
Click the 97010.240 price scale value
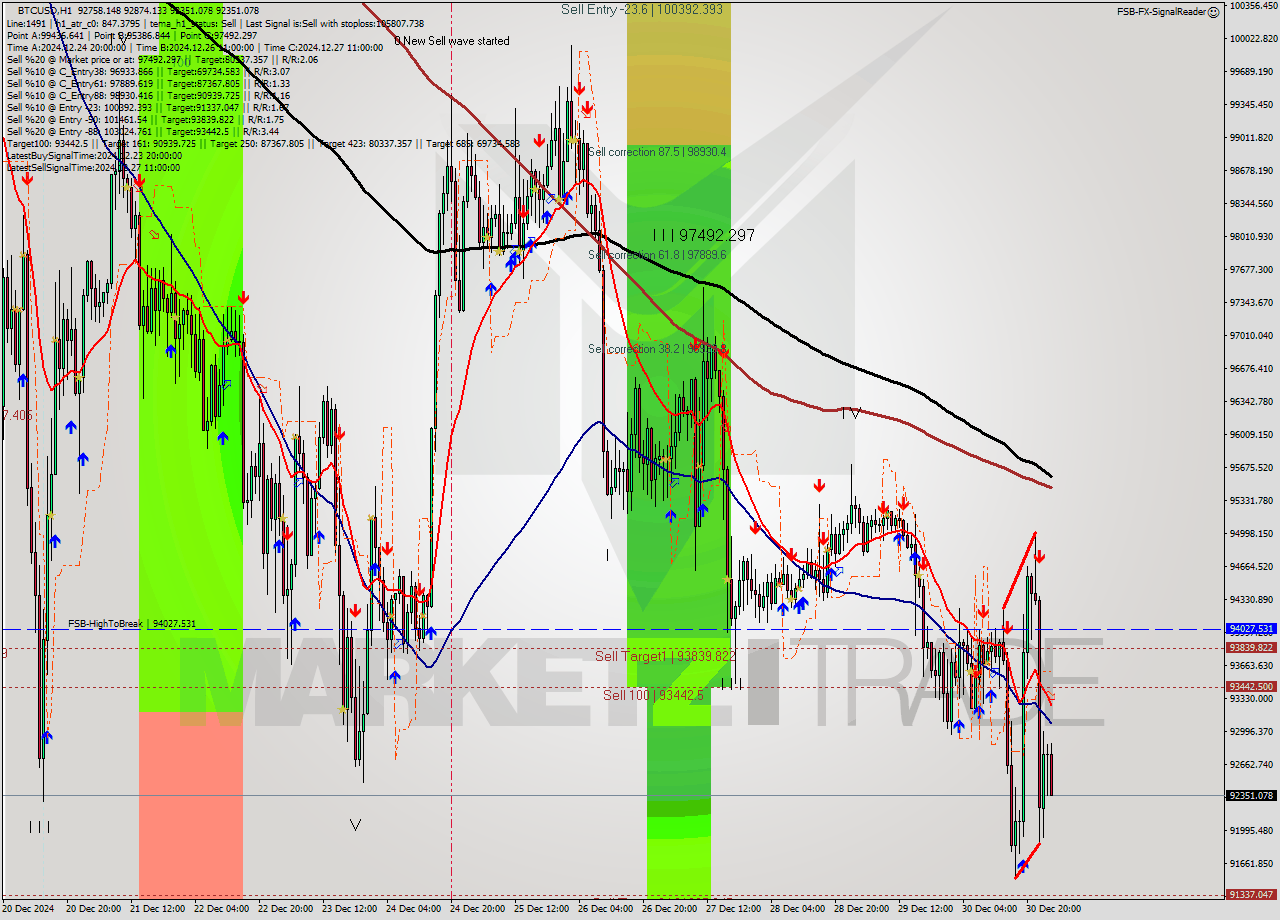(x=1252, y=336)
